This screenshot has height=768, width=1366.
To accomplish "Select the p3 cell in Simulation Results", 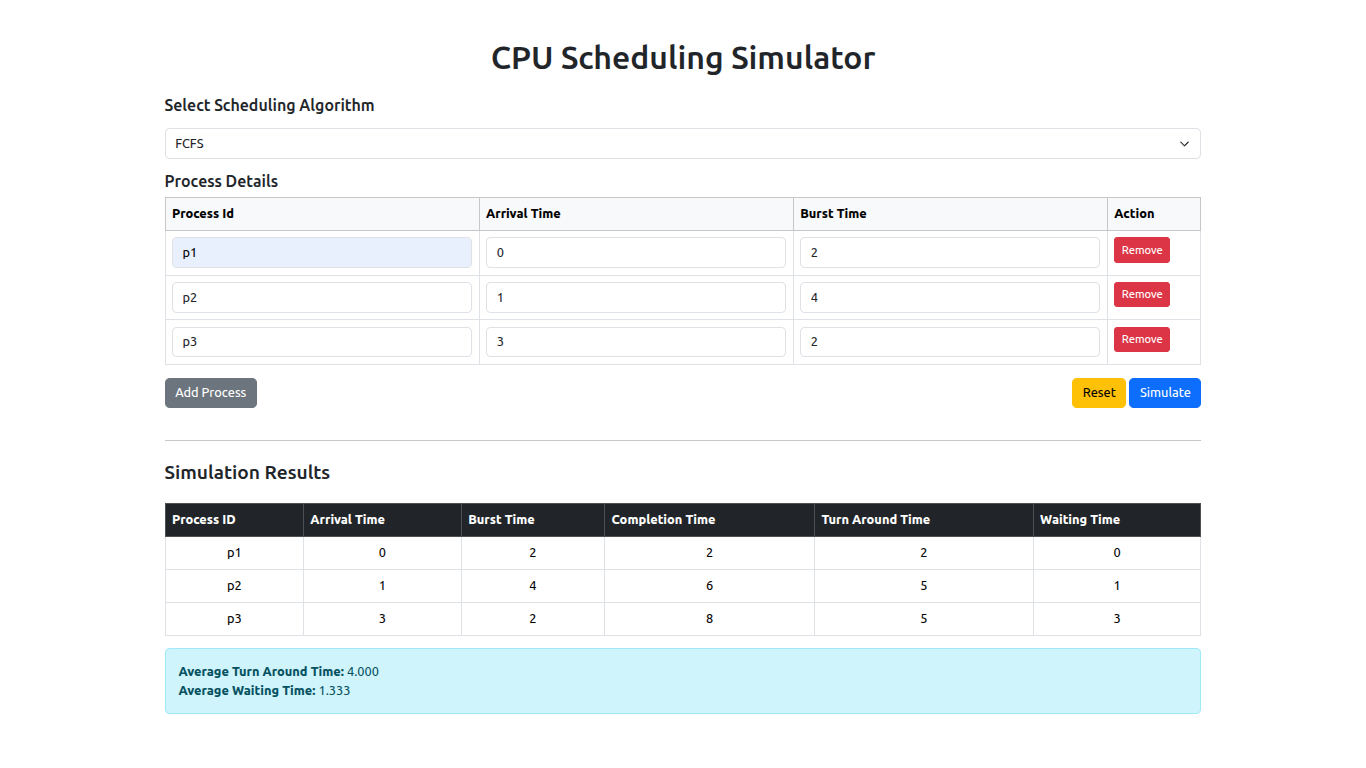I will (x=234, y=619).
